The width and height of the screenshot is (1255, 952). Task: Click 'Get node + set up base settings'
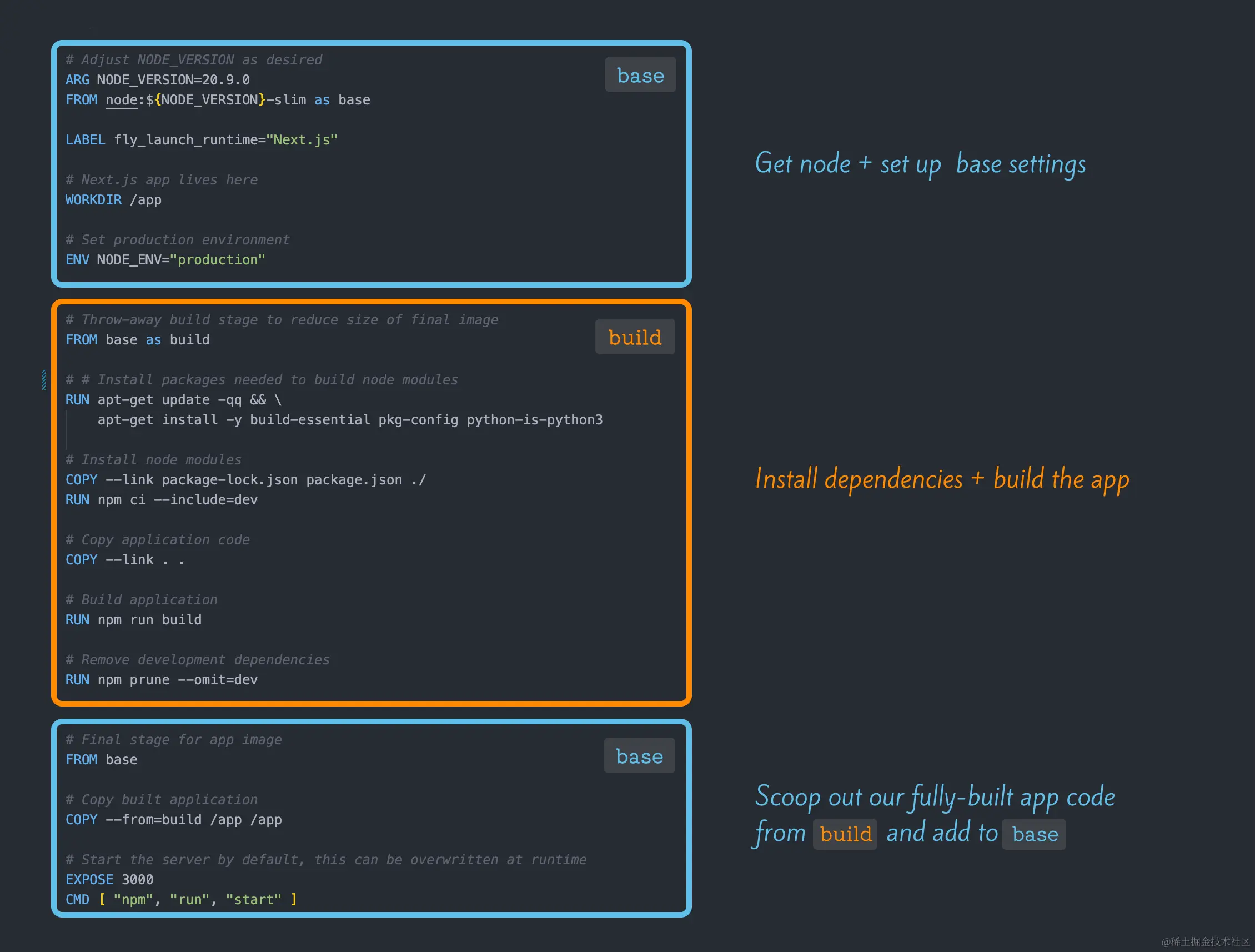tap(920, 164)
